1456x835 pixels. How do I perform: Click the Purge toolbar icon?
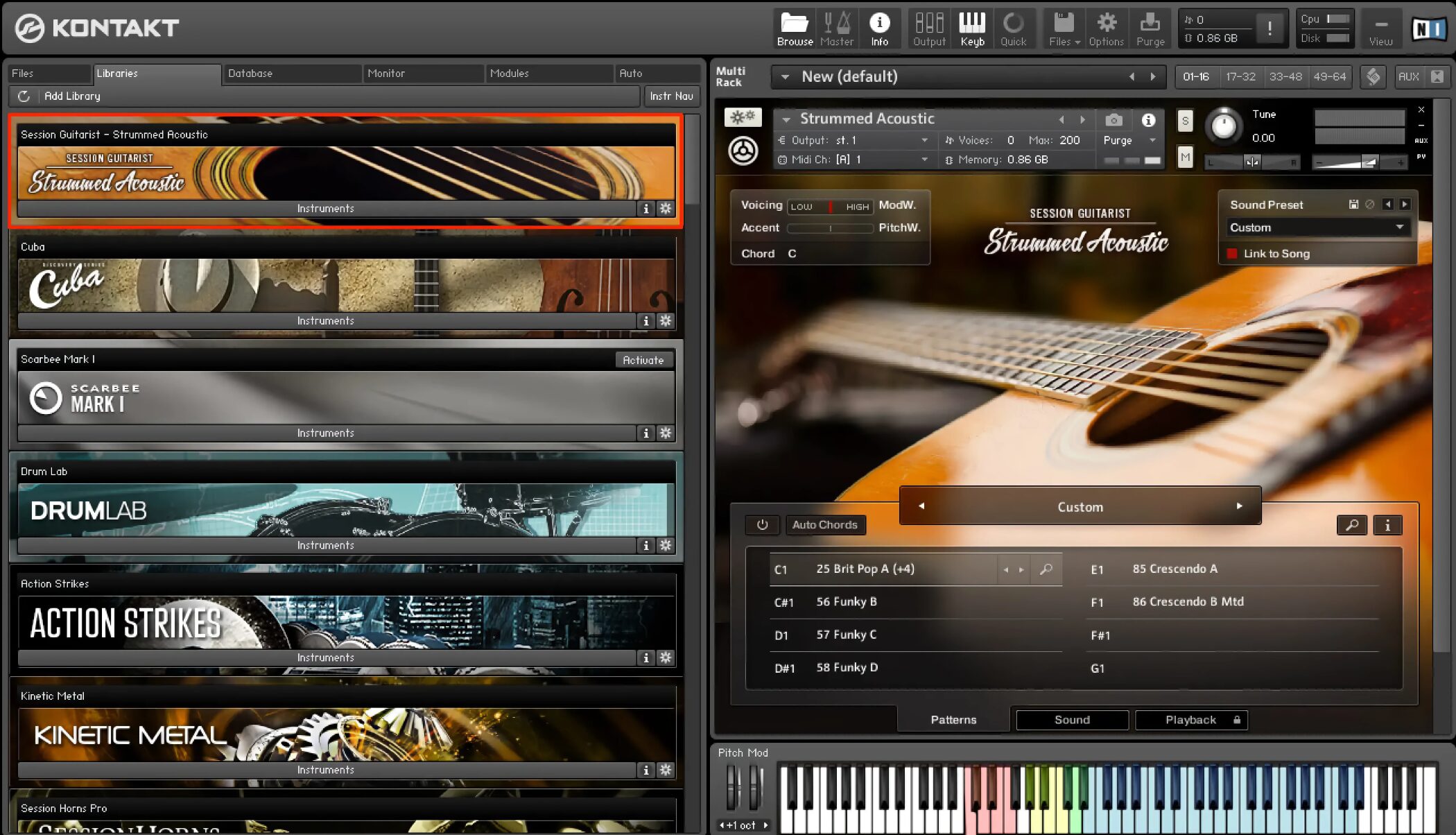coord(1150,28)
